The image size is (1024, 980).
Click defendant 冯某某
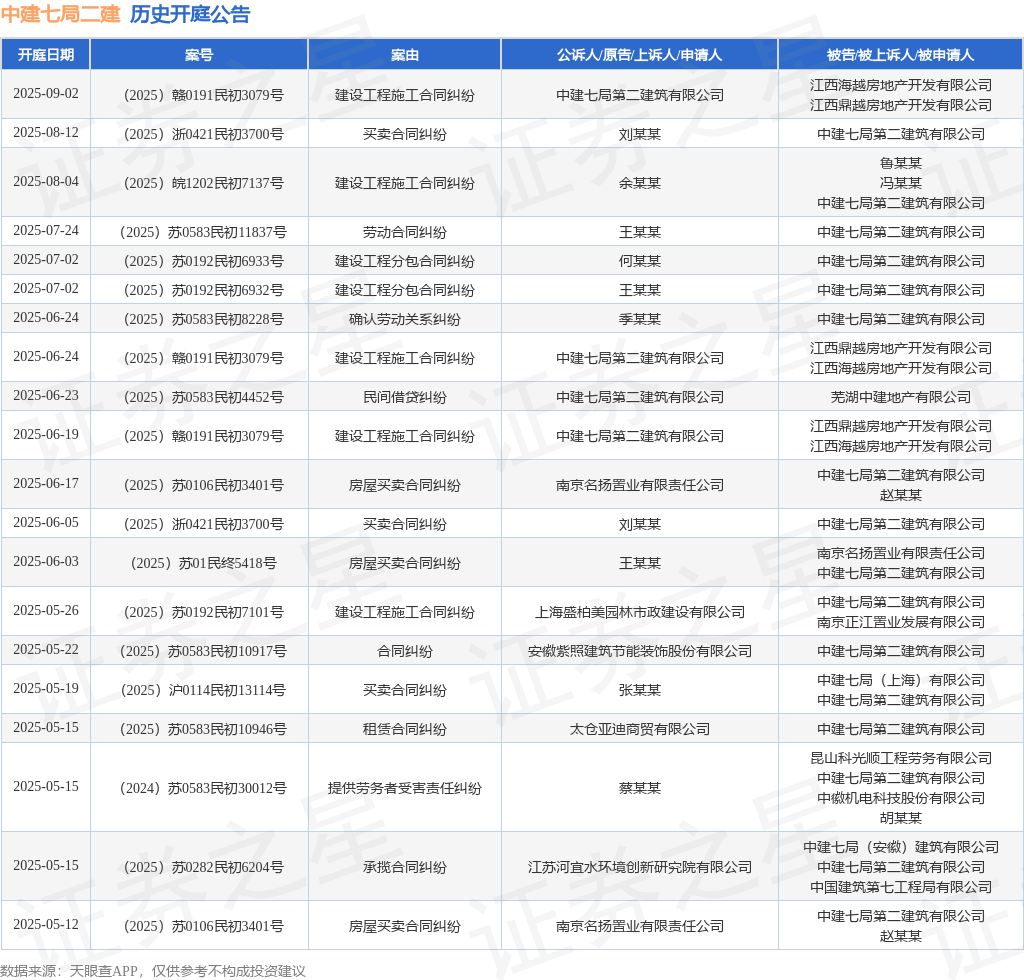coord(901,183)
